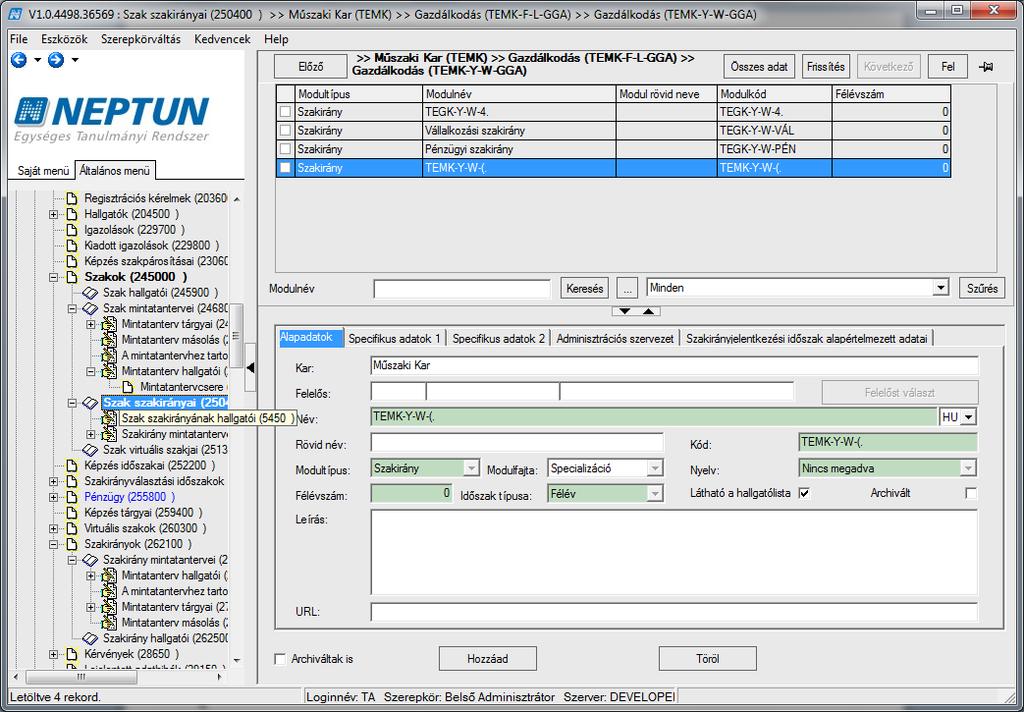Viewport: 1024px width, 712px height.
Task: Open the File menu
Action: (x=19, y=39)
